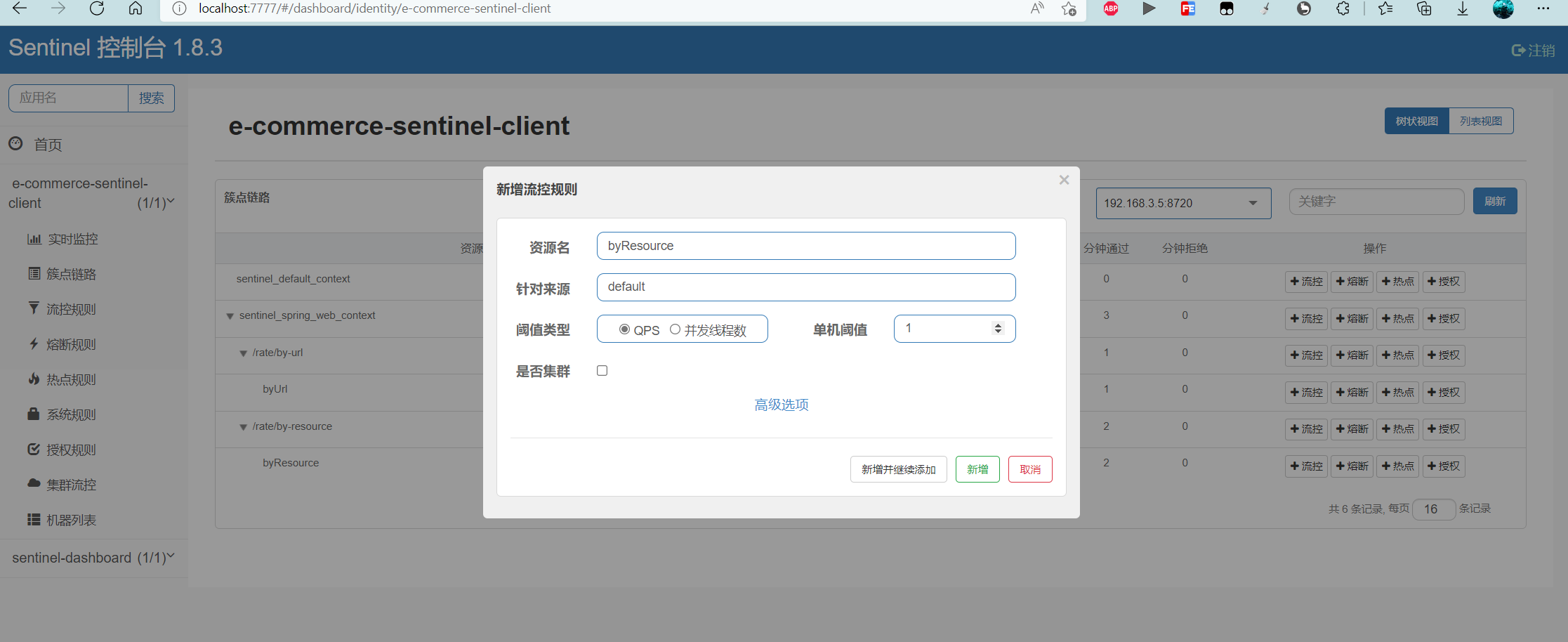Open 流控规则 in sidebar
Viewport: 1568px width, 642px height.
[71, 310]
